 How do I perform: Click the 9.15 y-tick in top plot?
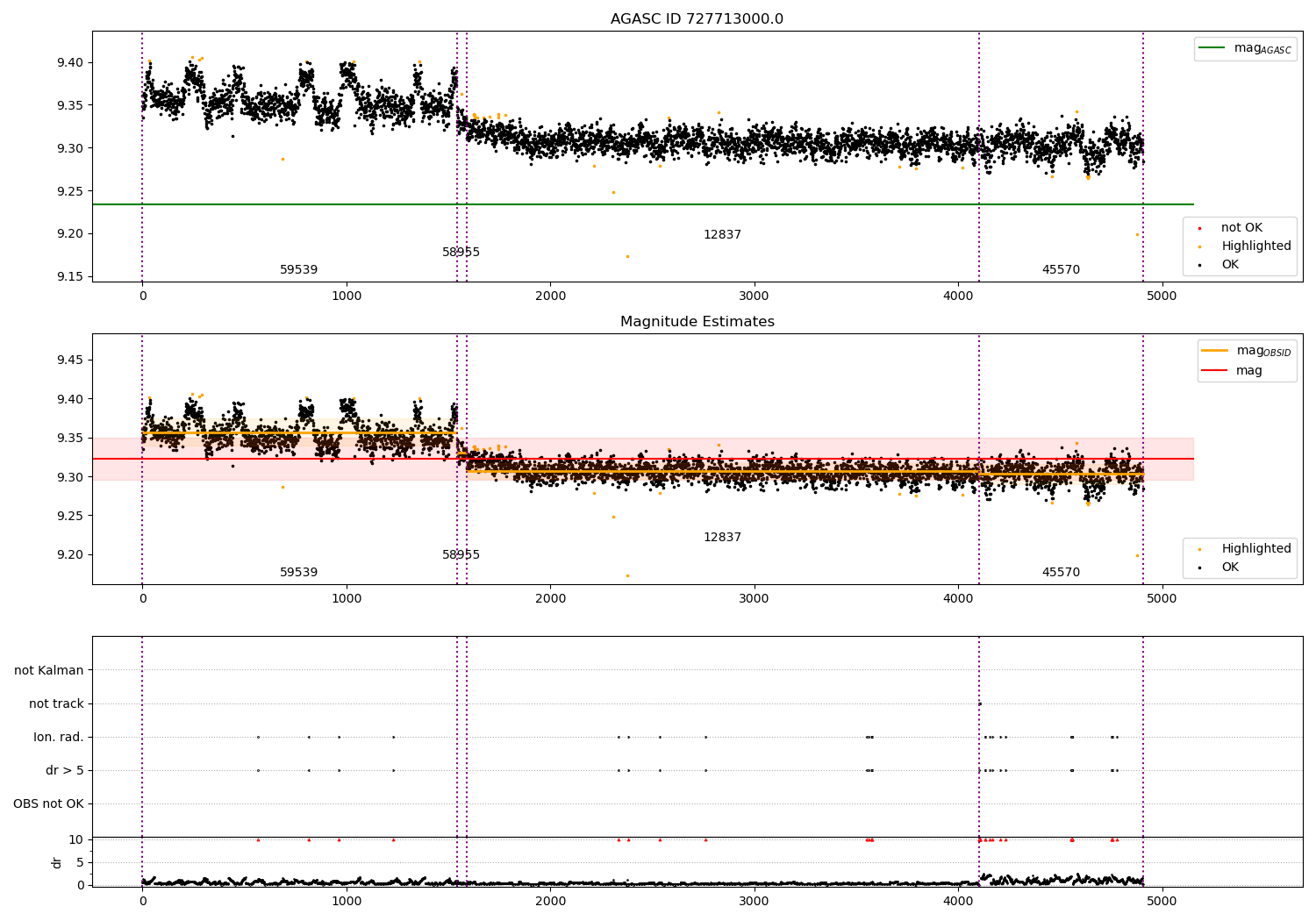click(71, 277)
